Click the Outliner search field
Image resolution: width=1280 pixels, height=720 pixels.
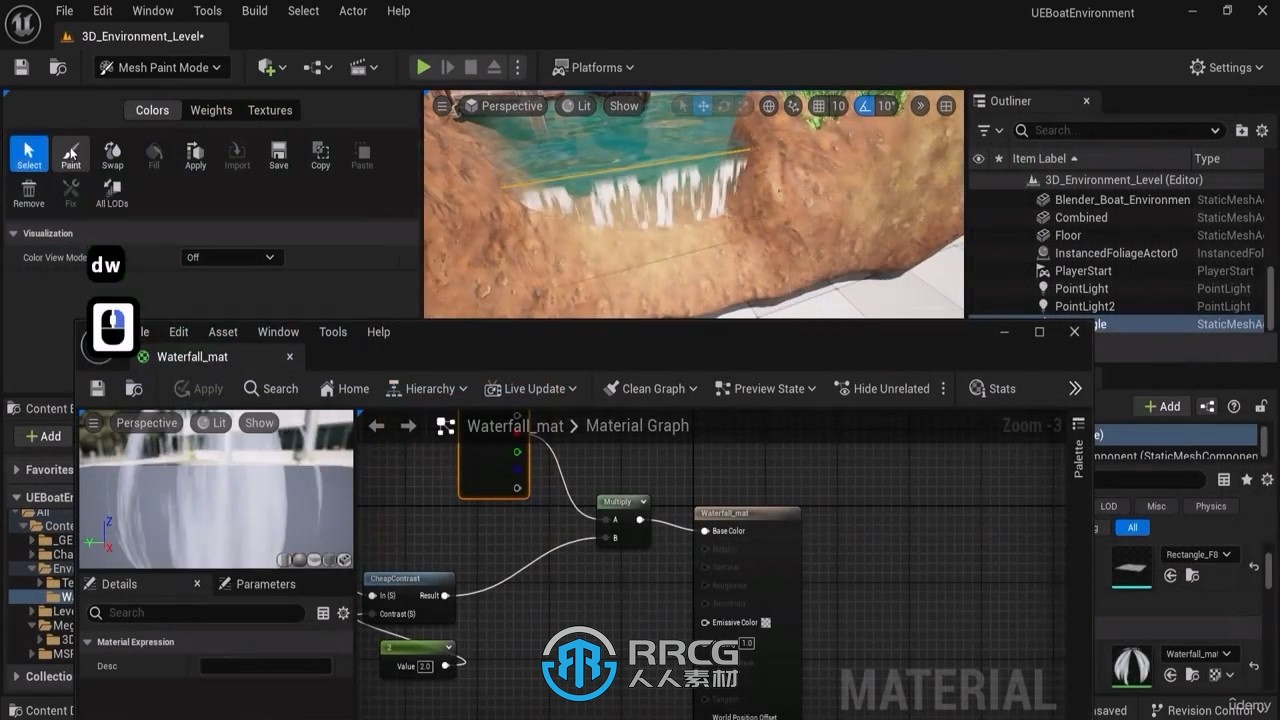[1118, 130]
